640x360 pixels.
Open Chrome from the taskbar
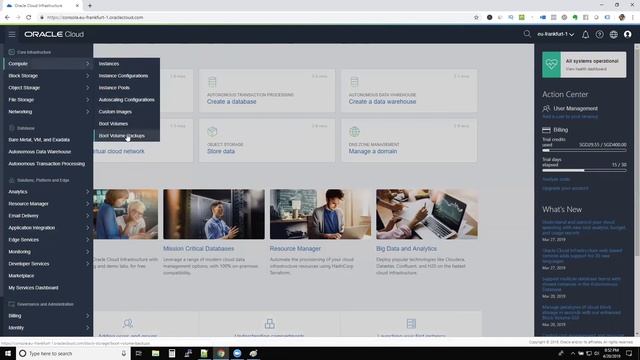(221, 353)
